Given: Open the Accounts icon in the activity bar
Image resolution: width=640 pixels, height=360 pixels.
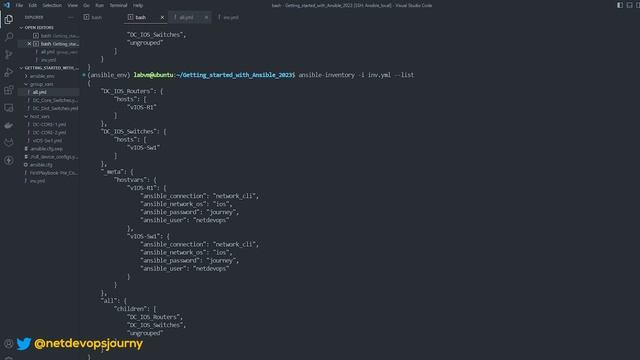Looking at the screenshot, I should pyautogui.click(x=9, y=344).
